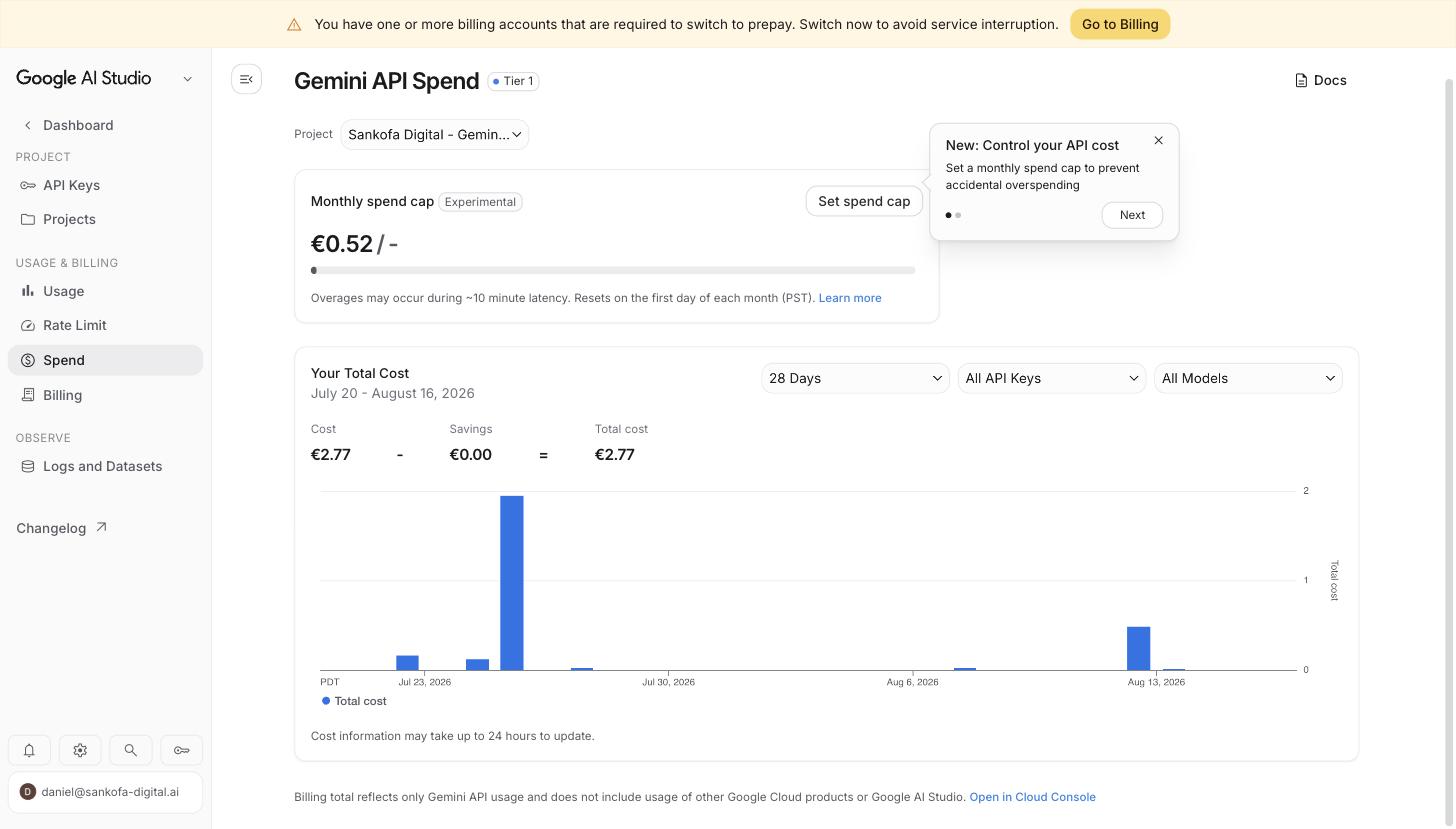Click the tallest bar in the cost chart
The width and height of the screenshot is (1456, 829).
[x=512, y=583]
